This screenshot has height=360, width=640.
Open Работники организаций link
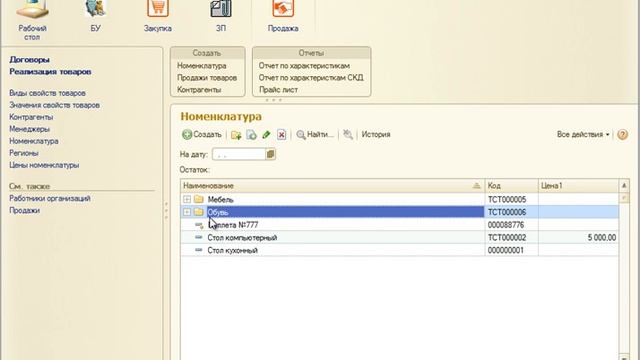[50, 198]
